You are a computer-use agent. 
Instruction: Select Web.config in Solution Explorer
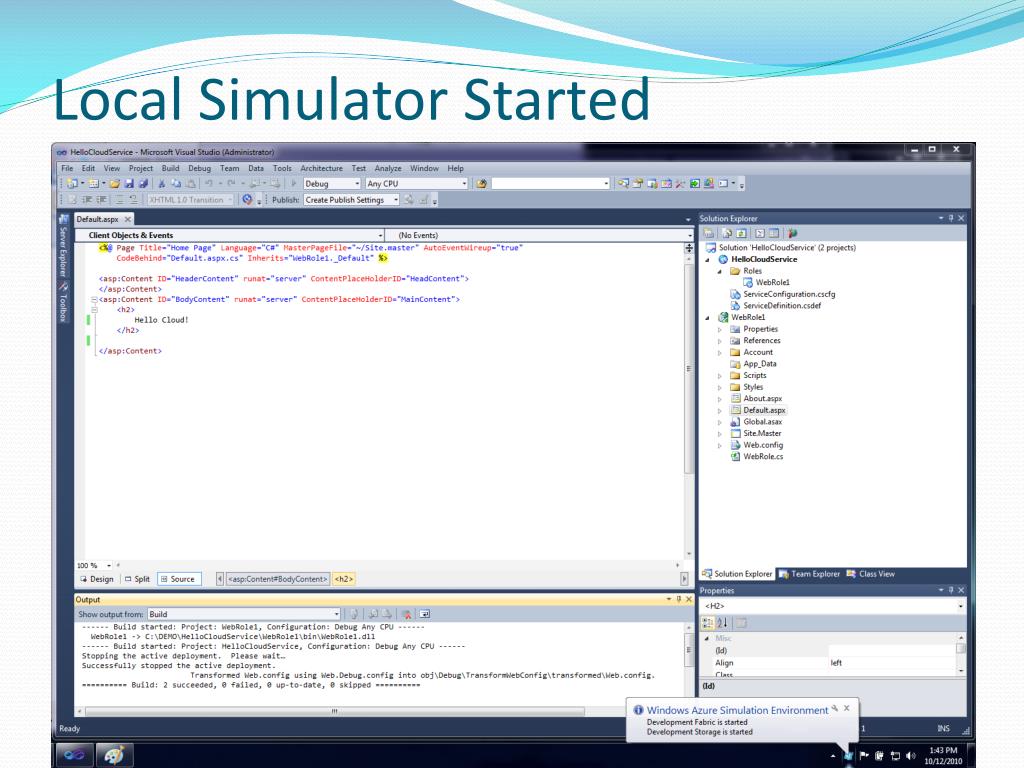[x=763, y=445]
